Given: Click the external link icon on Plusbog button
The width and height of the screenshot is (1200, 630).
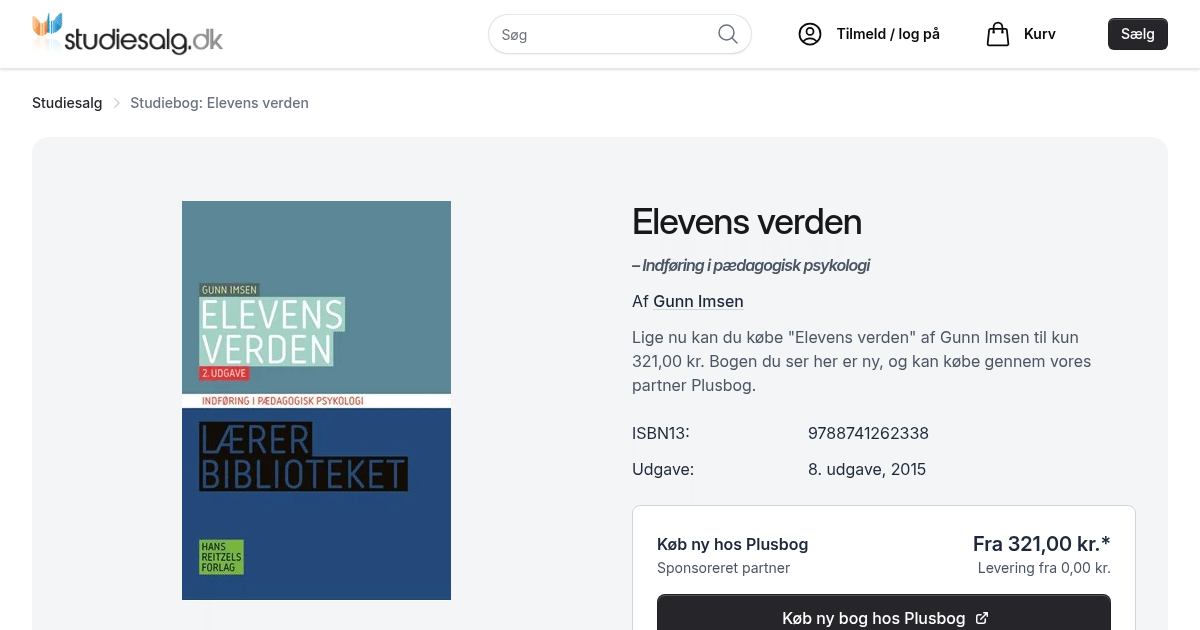Looking at the screenshot, I should (982, 618).
